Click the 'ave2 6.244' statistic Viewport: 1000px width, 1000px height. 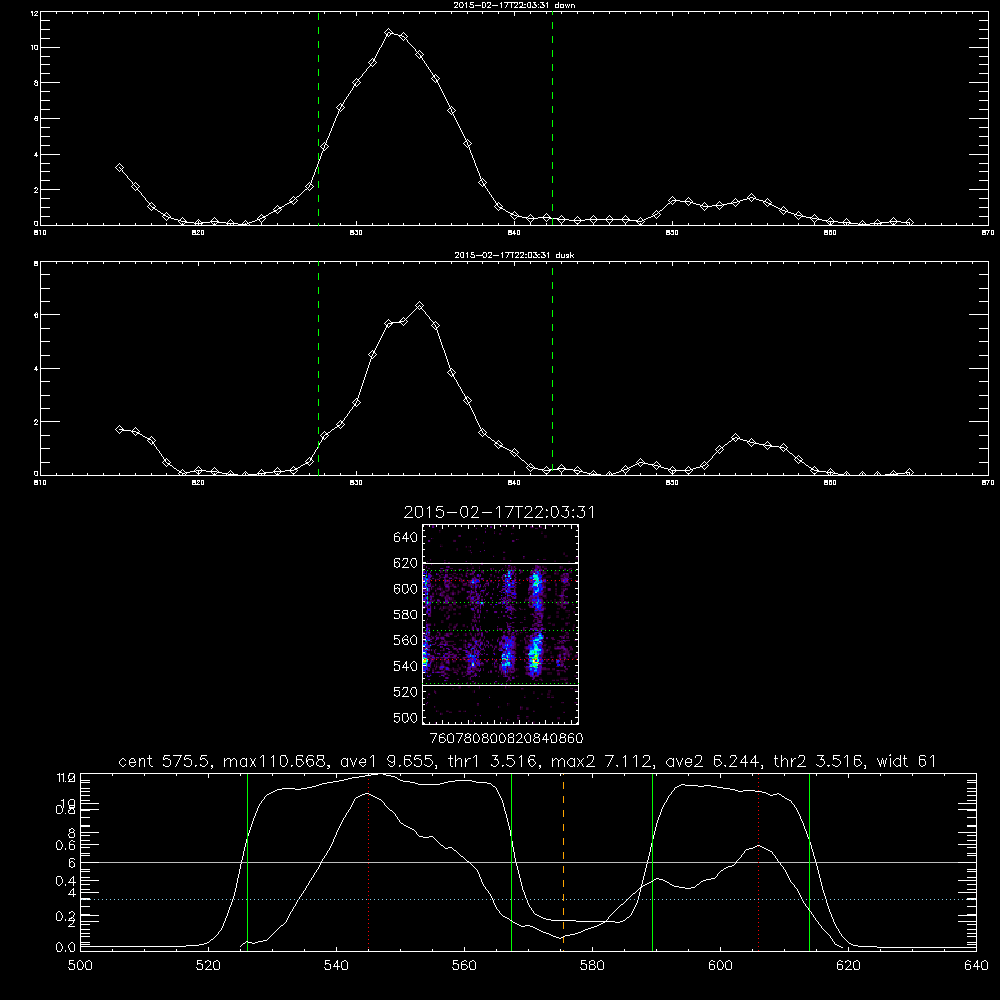pos(712,761)
